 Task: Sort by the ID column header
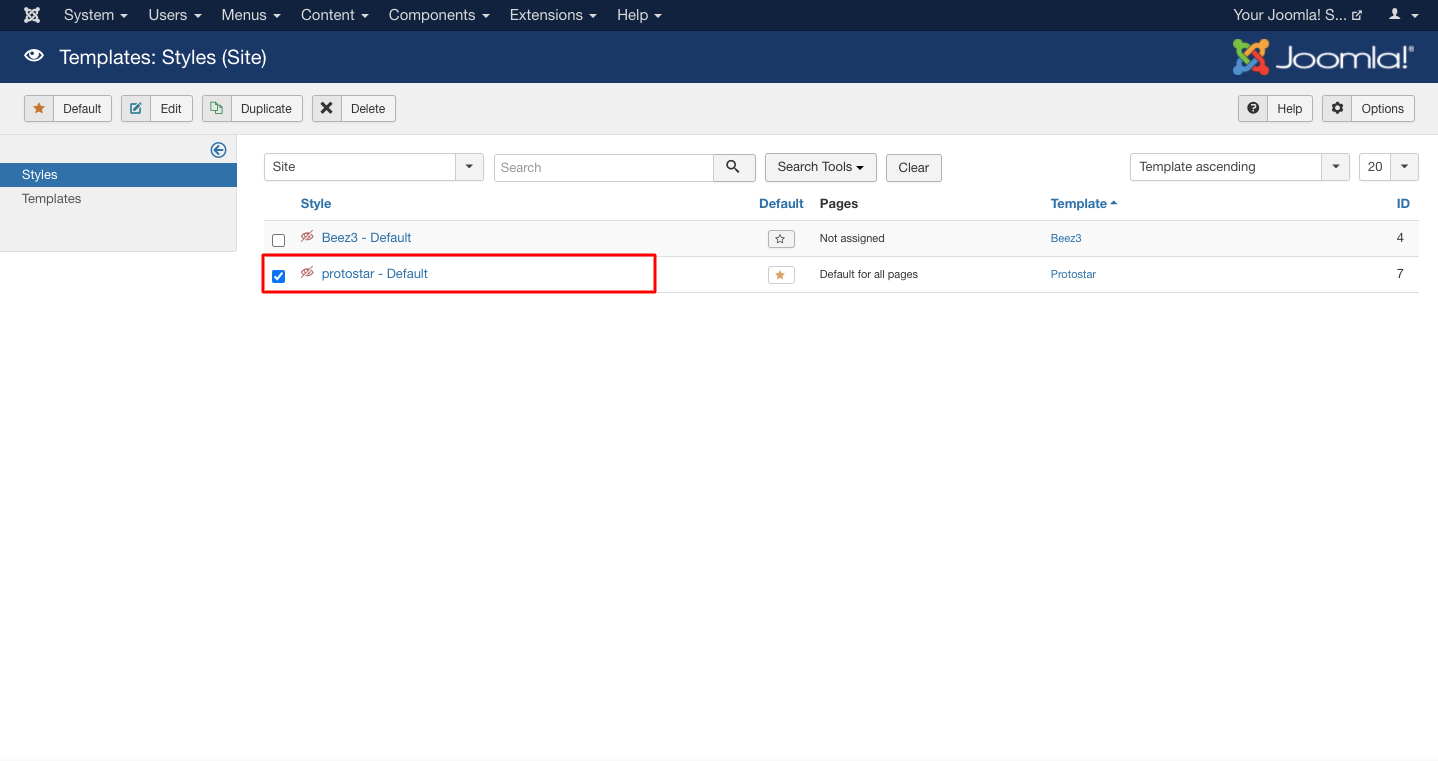click(x=1403, y=203)
